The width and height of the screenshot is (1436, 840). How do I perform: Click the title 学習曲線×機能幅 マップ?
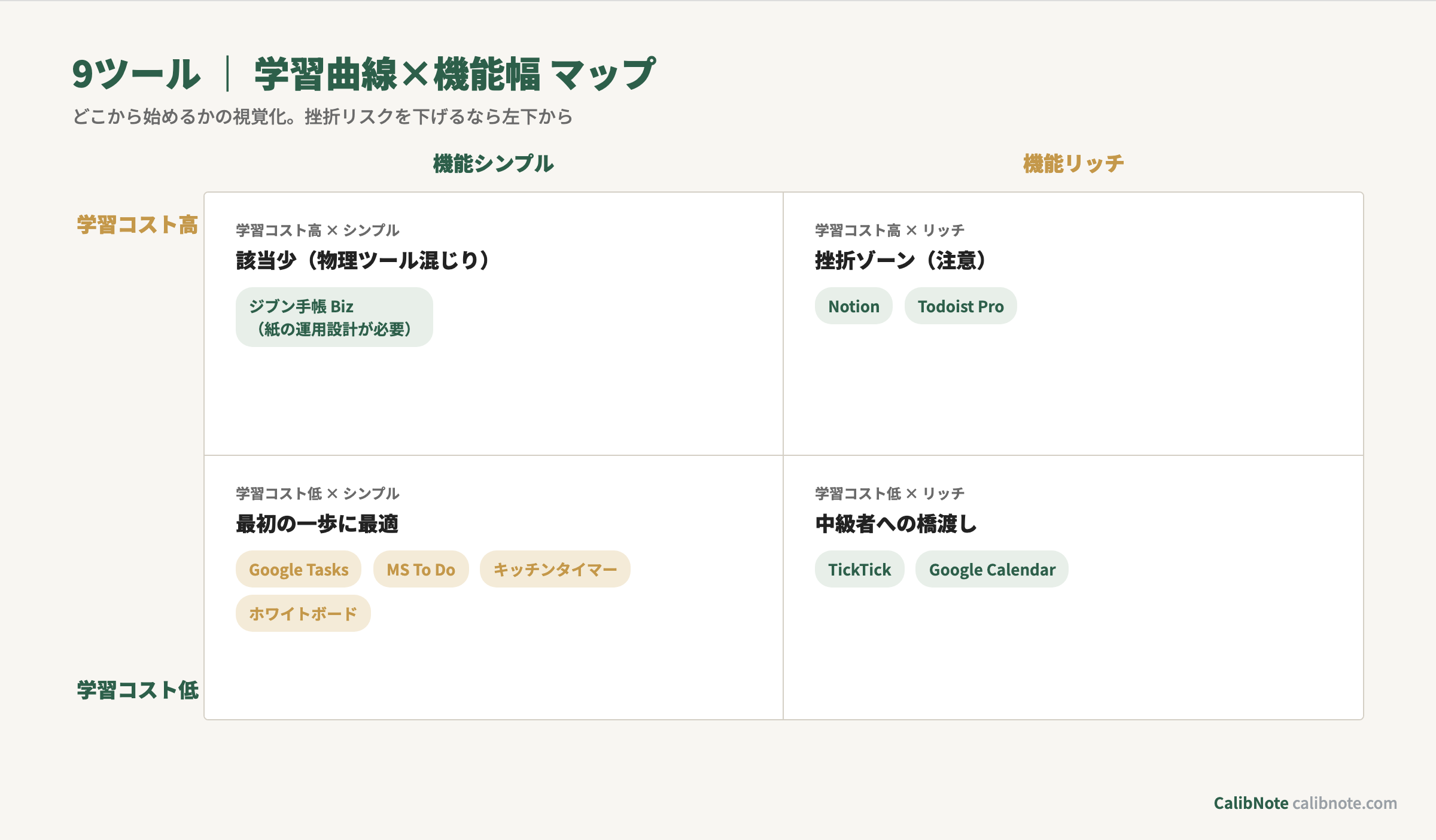coord(455,74)
